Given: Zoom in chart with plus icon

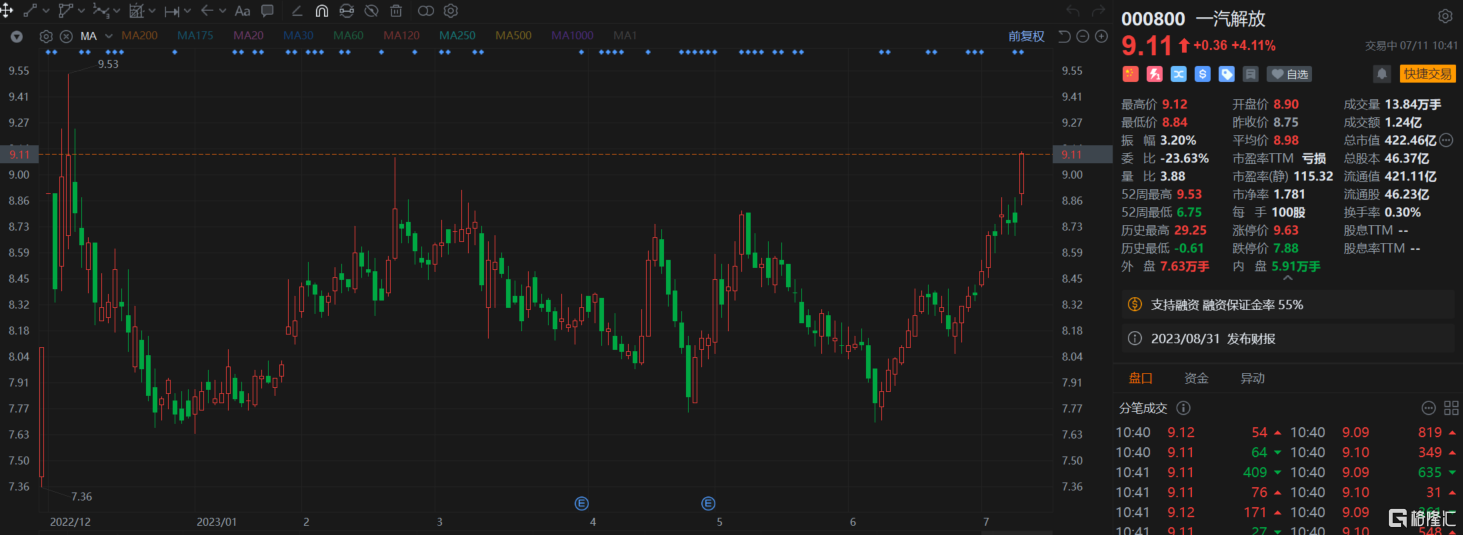Looking at the screenshot, I should [x=1101, y=36].
